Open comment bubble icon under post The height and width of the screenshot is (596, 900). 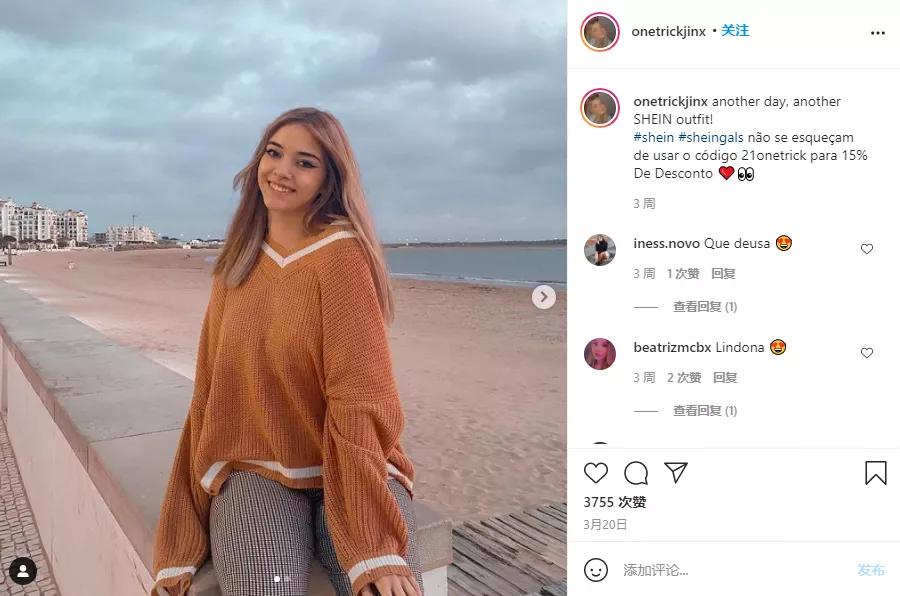coord(636,473)
